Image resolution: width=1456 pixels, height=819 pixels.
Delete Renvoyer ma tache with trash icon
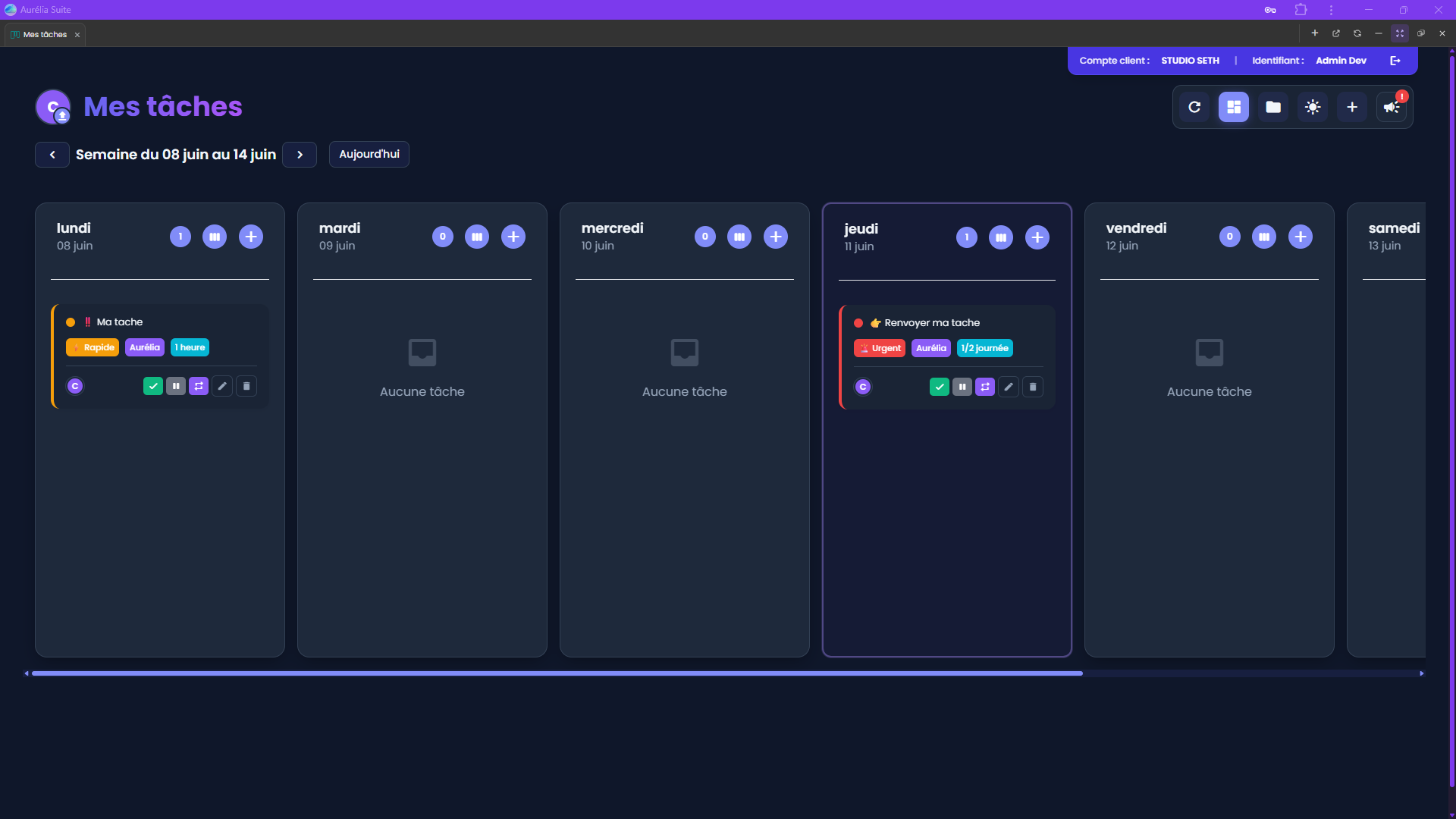[x=1033, y=387]
